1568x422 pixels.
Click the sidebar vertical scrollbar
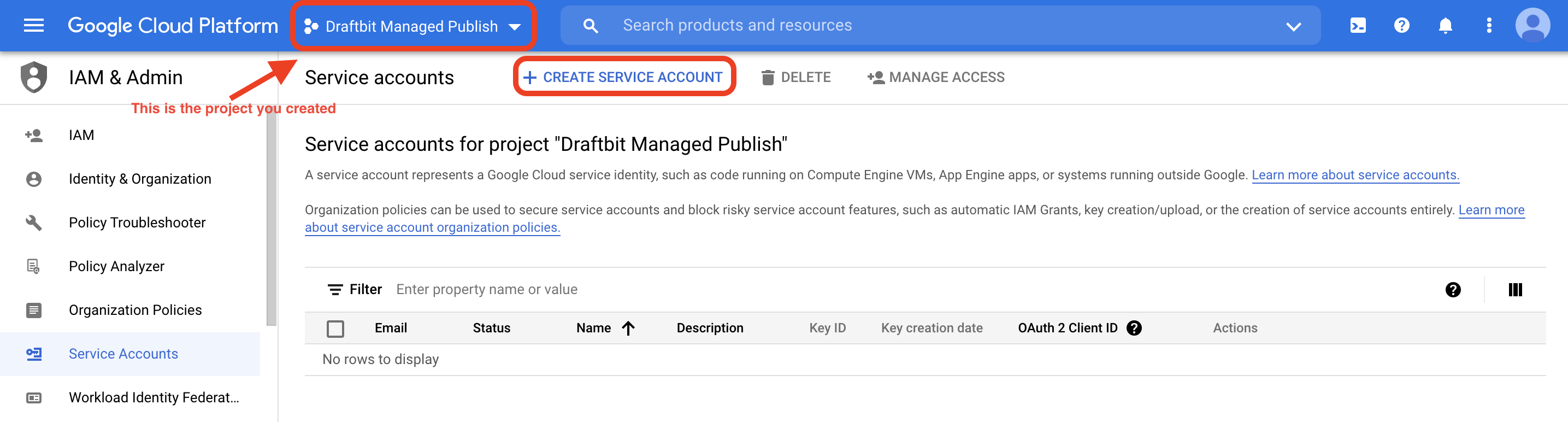click(272, 217)
